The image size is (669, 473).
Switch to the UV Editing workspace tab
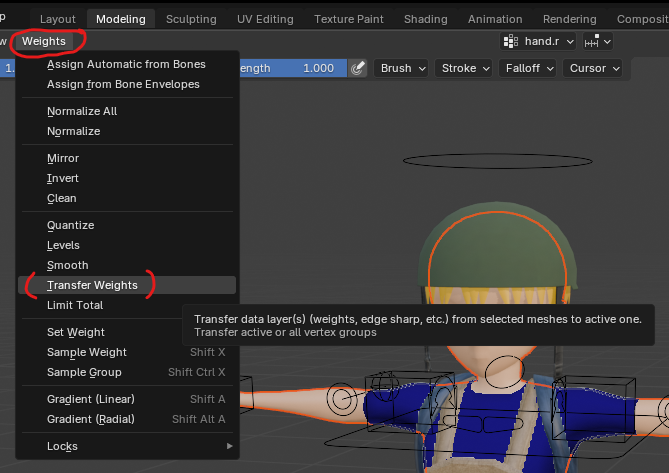tap(265, 19)
